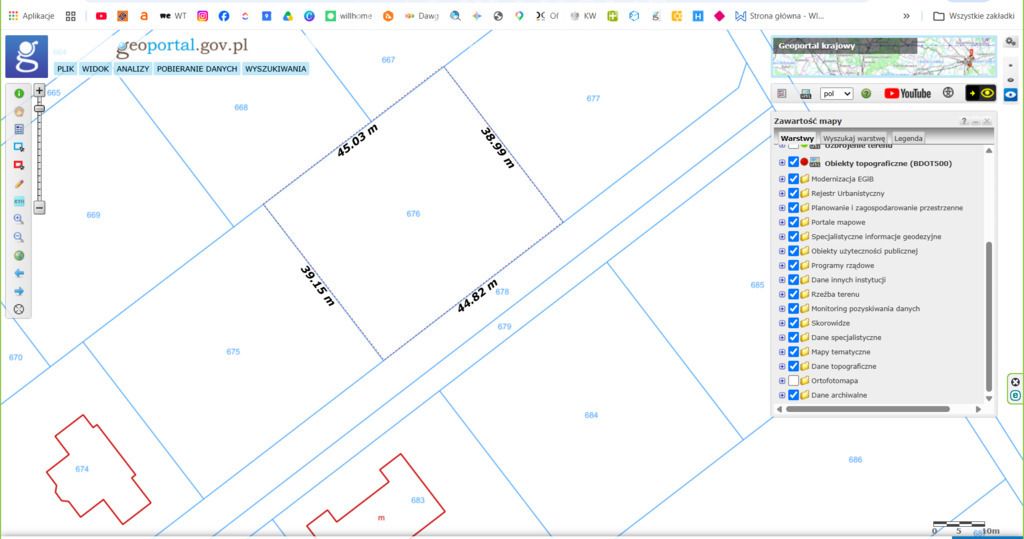Open the POBIERANIE DANYCH menu
This screenshot has height=539, width=1024.
[197, 69]
